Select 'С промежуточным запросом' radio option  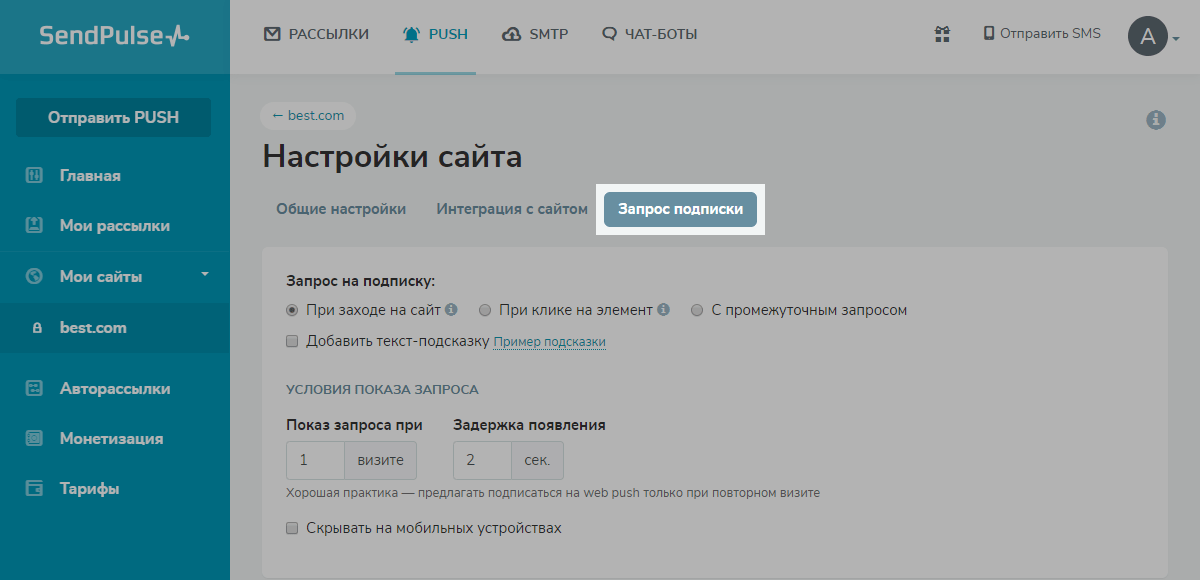click(697, 310)
